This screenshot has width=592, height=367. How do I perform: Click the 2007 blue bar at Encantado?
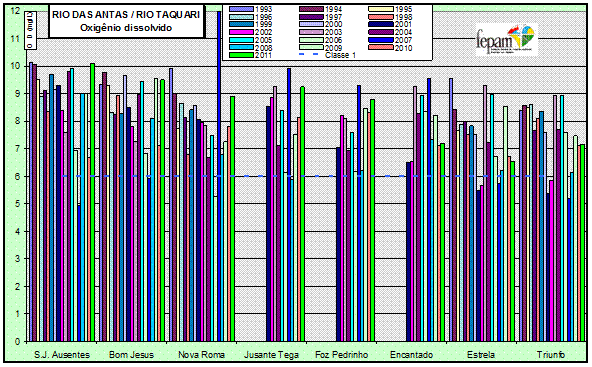point(429,210)
